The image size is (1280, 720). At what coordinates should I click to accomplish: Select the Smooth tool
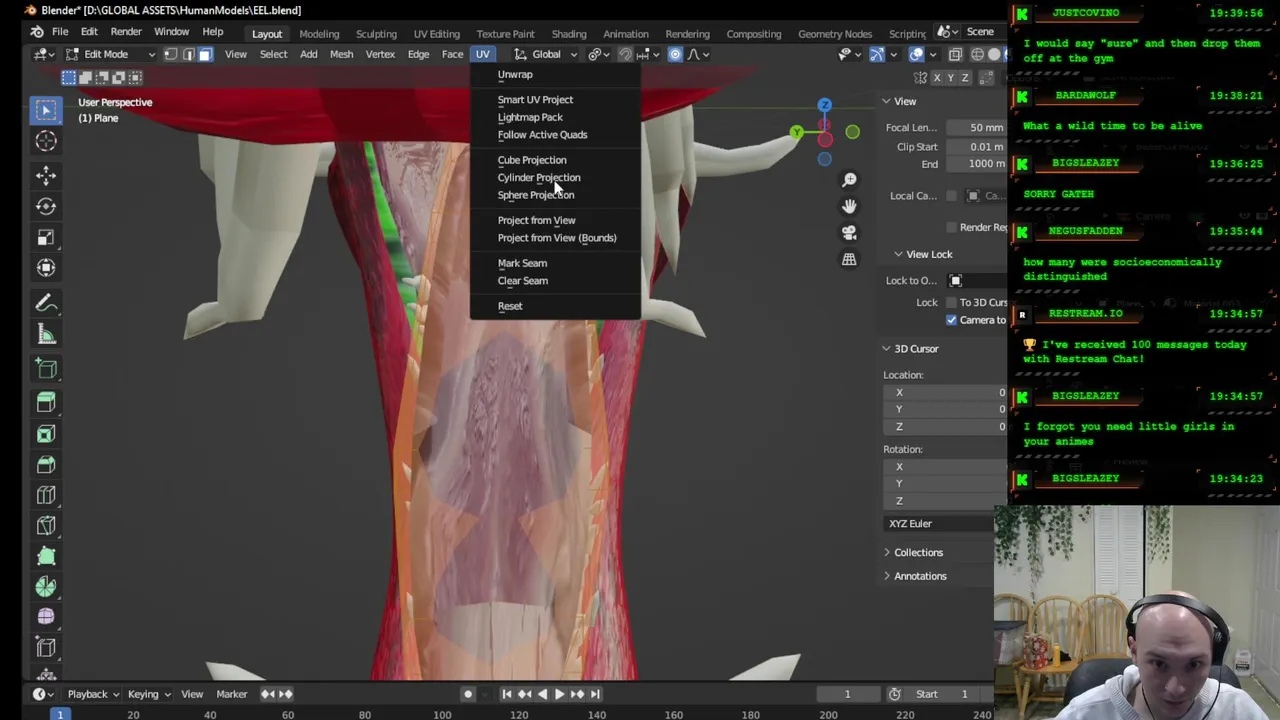(46, 618)
